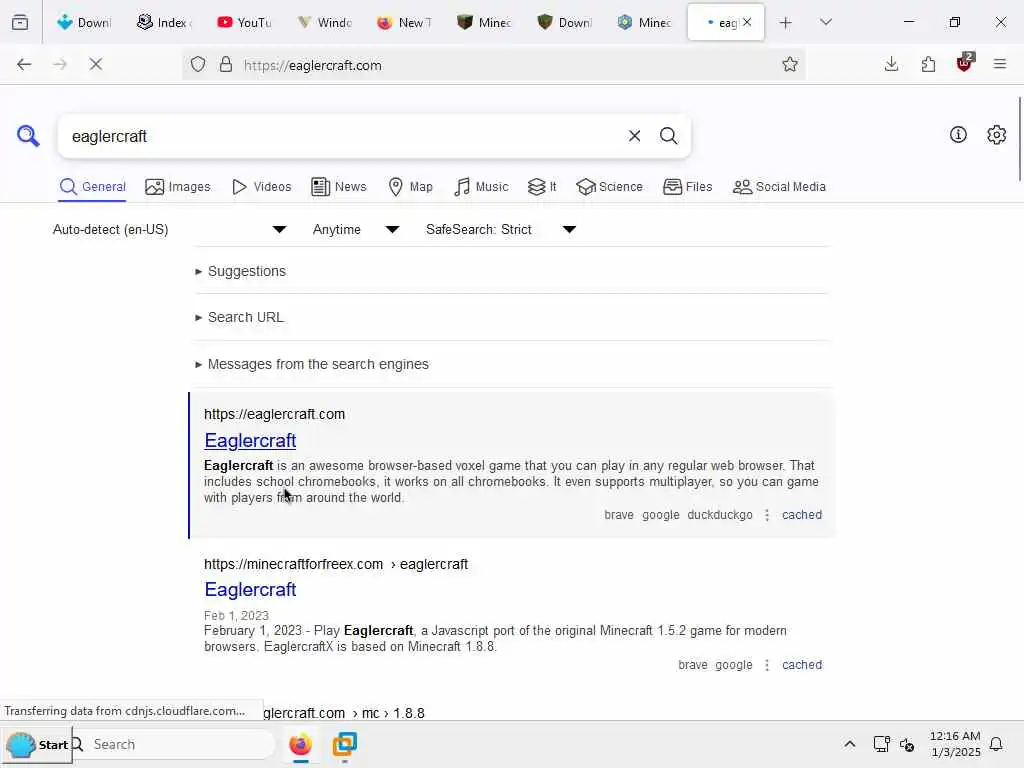Open Firefox application menu

click(999, 64)
